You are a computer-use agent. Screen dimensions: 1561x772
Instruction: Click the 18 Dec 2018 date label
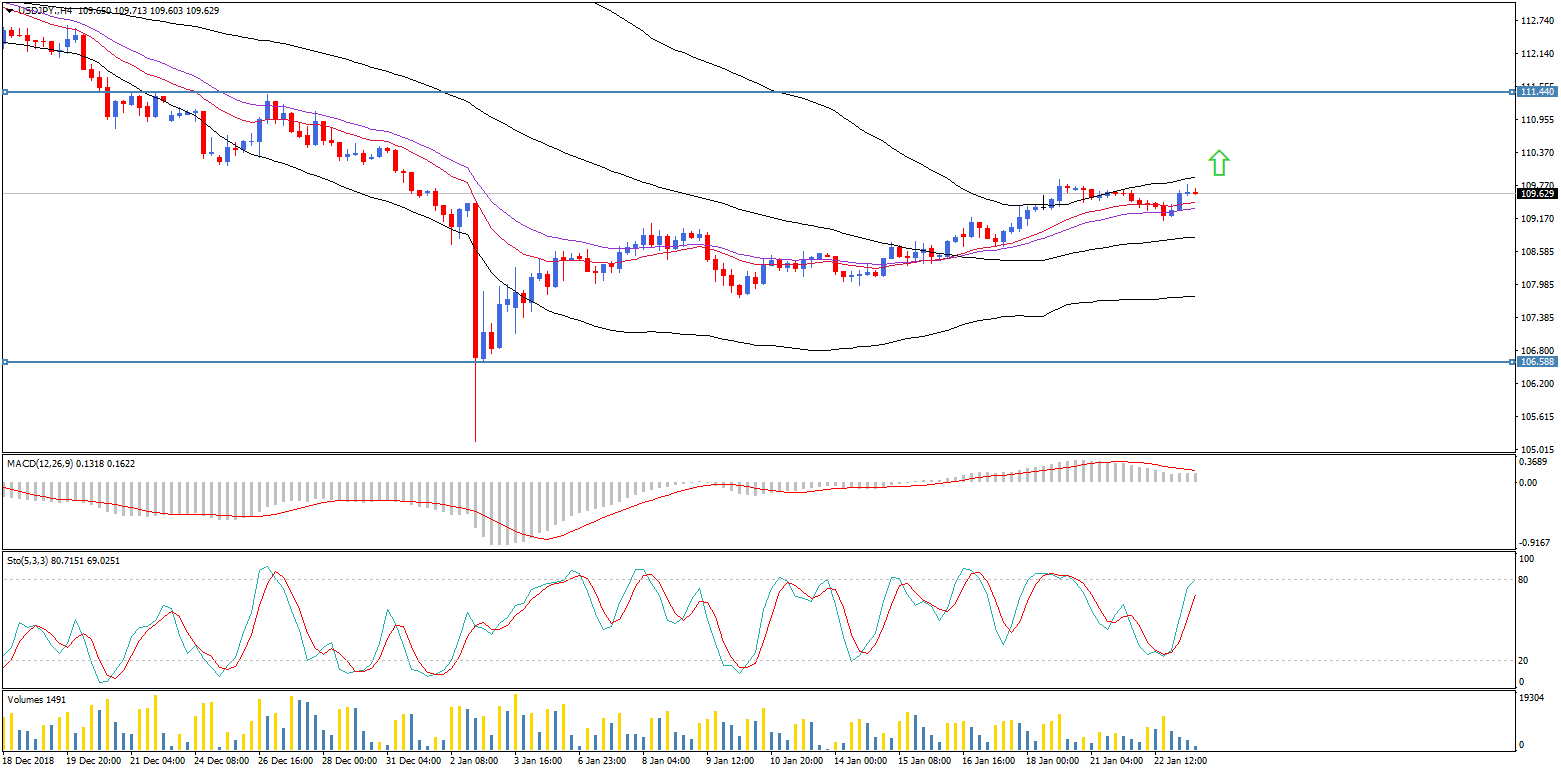(x=31, y=761)
